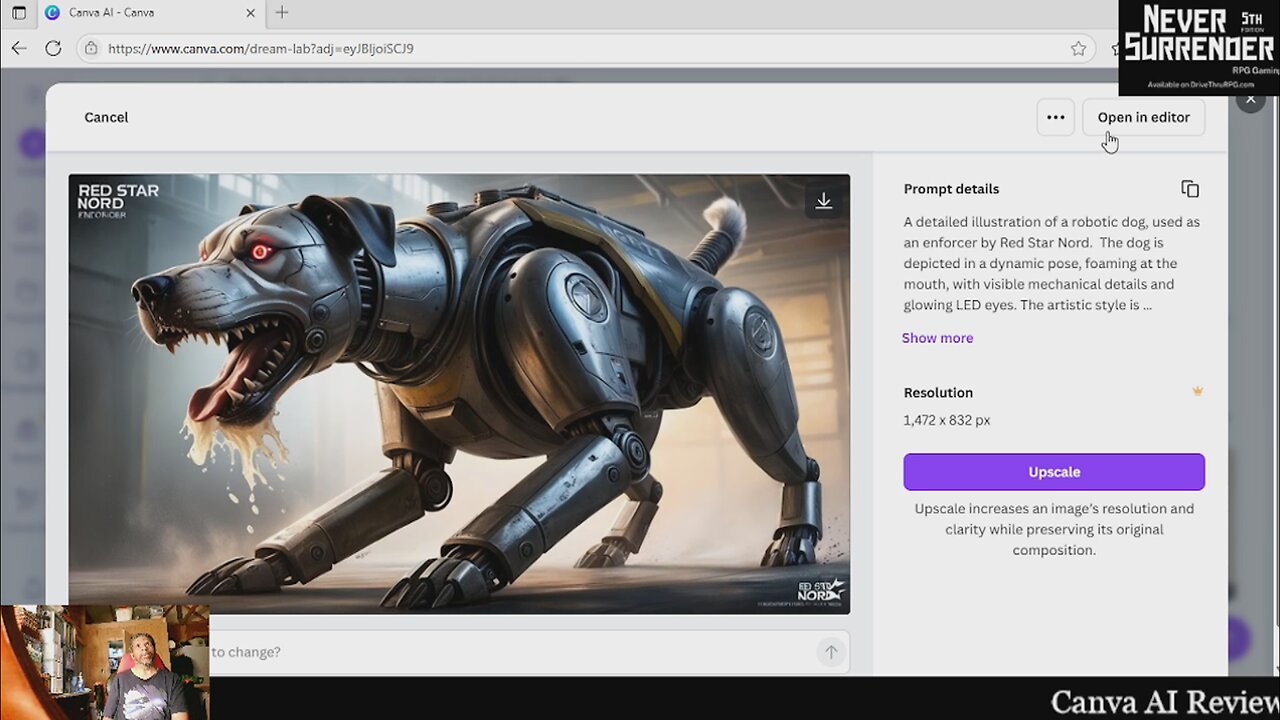The image size is (1280, 720).
Task: Show more of the prompt
Action: (x=937, y=338)
